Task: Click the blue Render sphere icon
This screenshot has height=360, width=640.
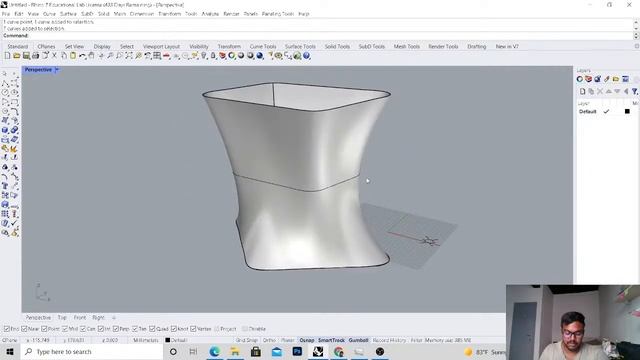Action: click(260, 56)
